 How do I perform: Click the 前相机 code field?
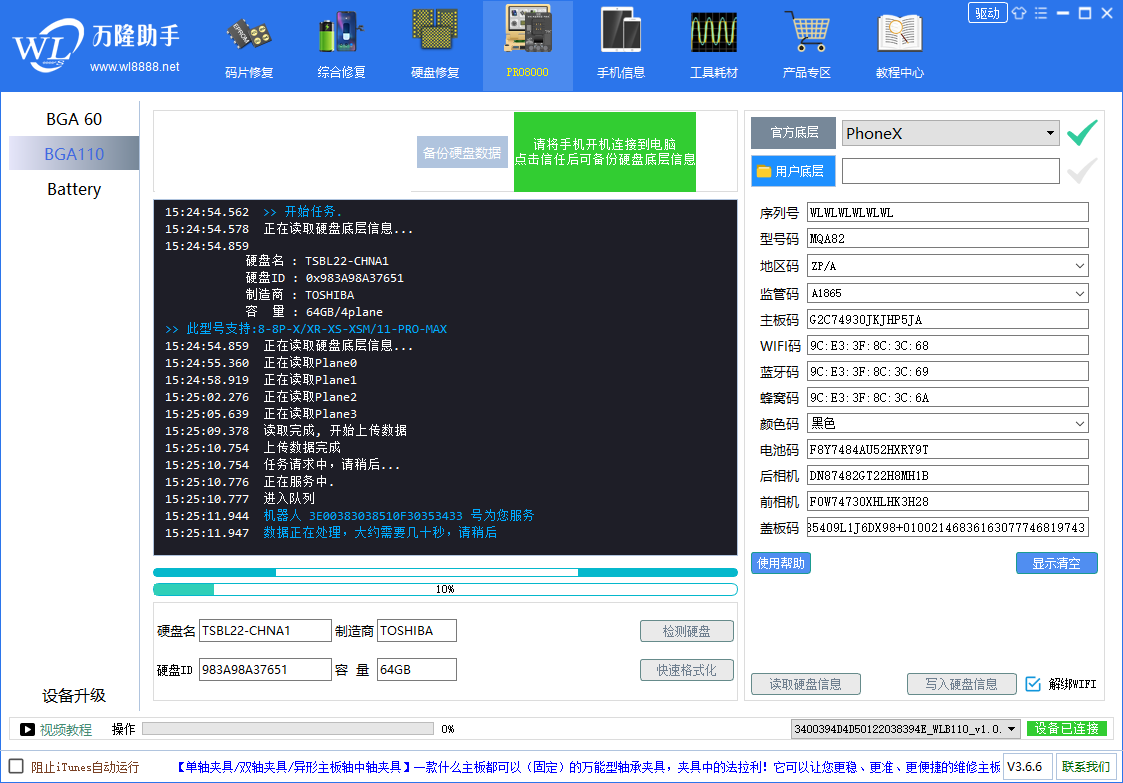(x=948, y=501)
